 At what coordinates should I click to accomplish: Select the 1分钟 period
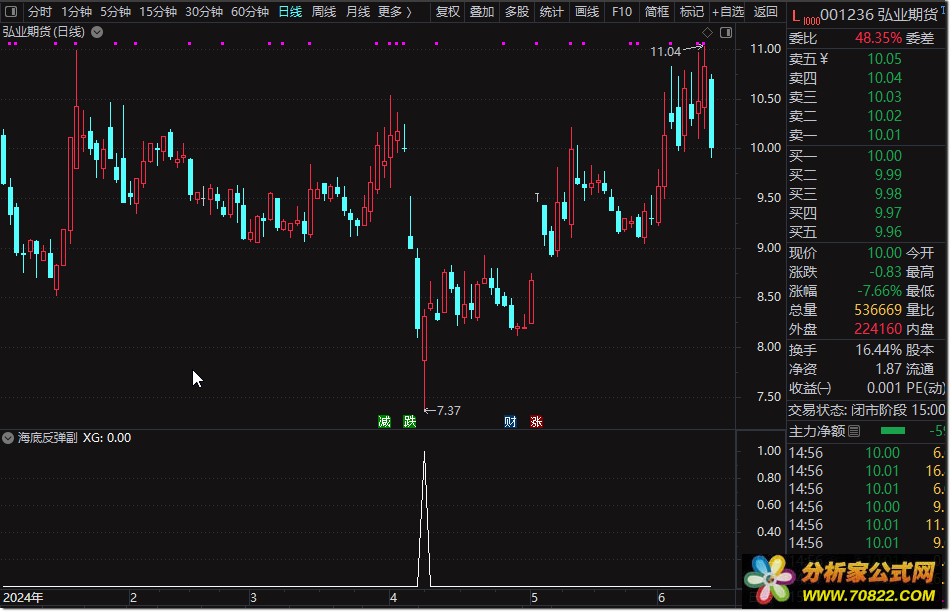tap(76, 12)
